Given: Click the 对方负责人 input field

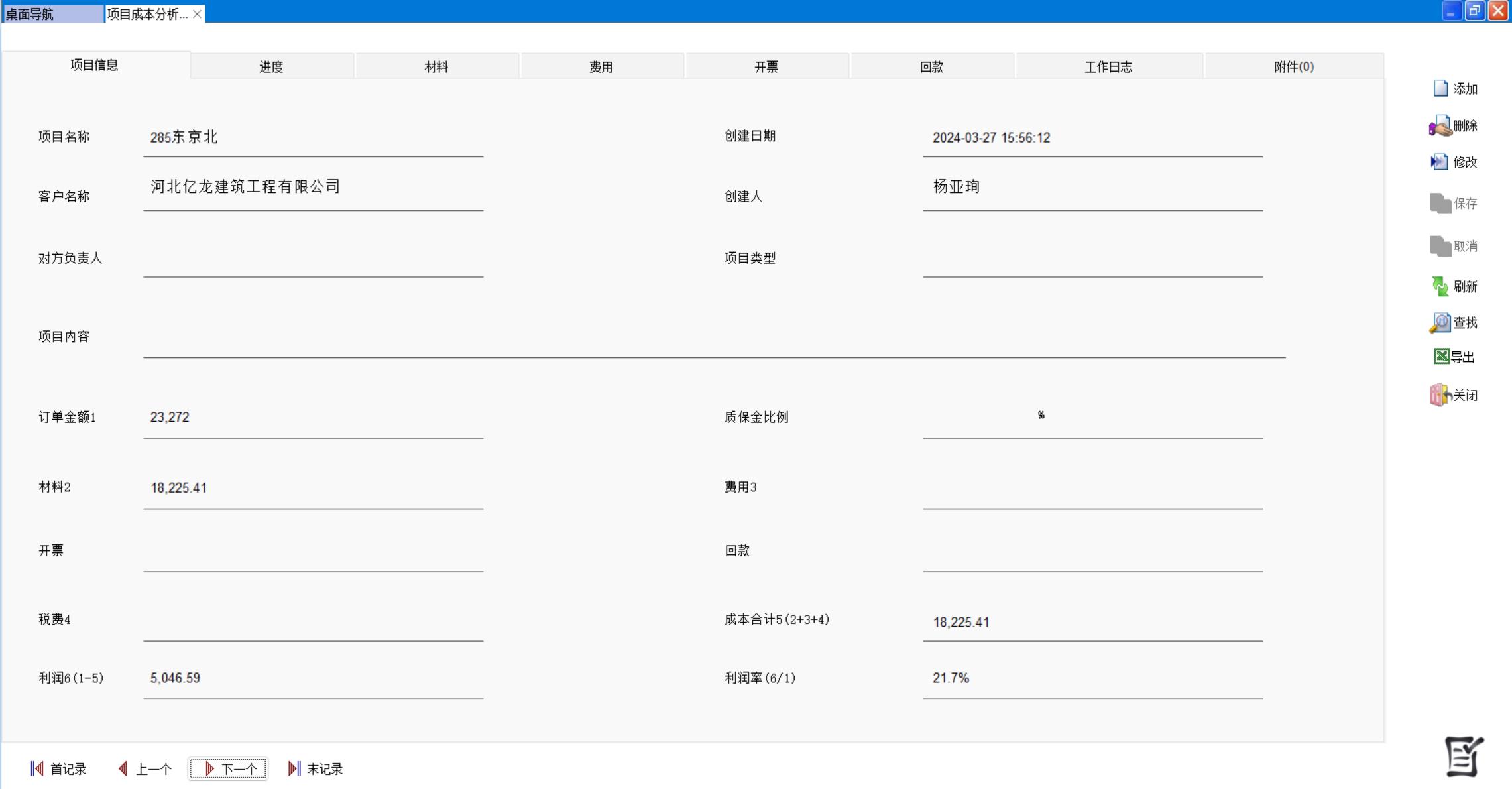Looking at the screenshot, I should pyautogui.click(x=313, y=261).
